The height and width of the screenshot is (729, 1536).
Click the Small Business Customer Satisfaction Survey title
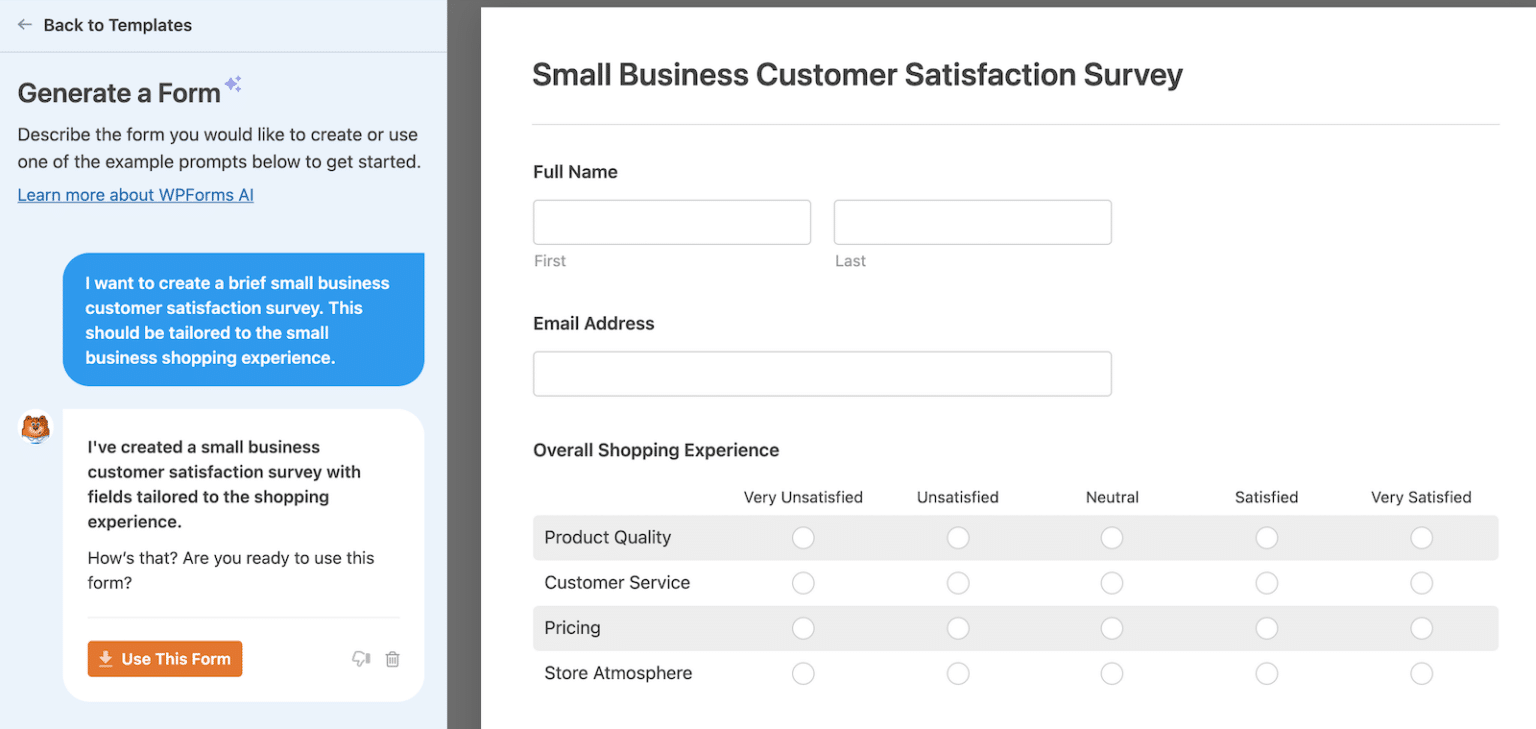tap(857, 75)
